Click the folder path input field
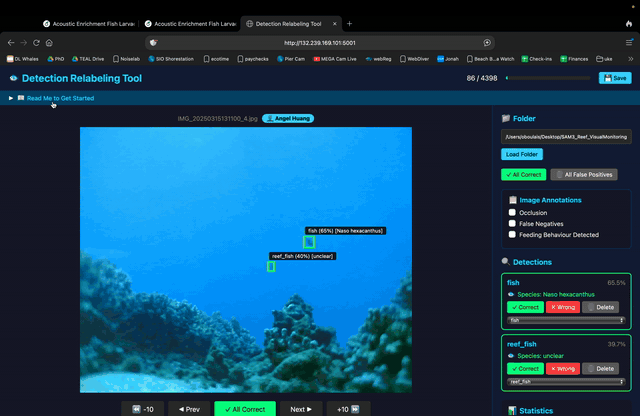The width and height of the screenshot is (640, 416). (x=566, y=137)
